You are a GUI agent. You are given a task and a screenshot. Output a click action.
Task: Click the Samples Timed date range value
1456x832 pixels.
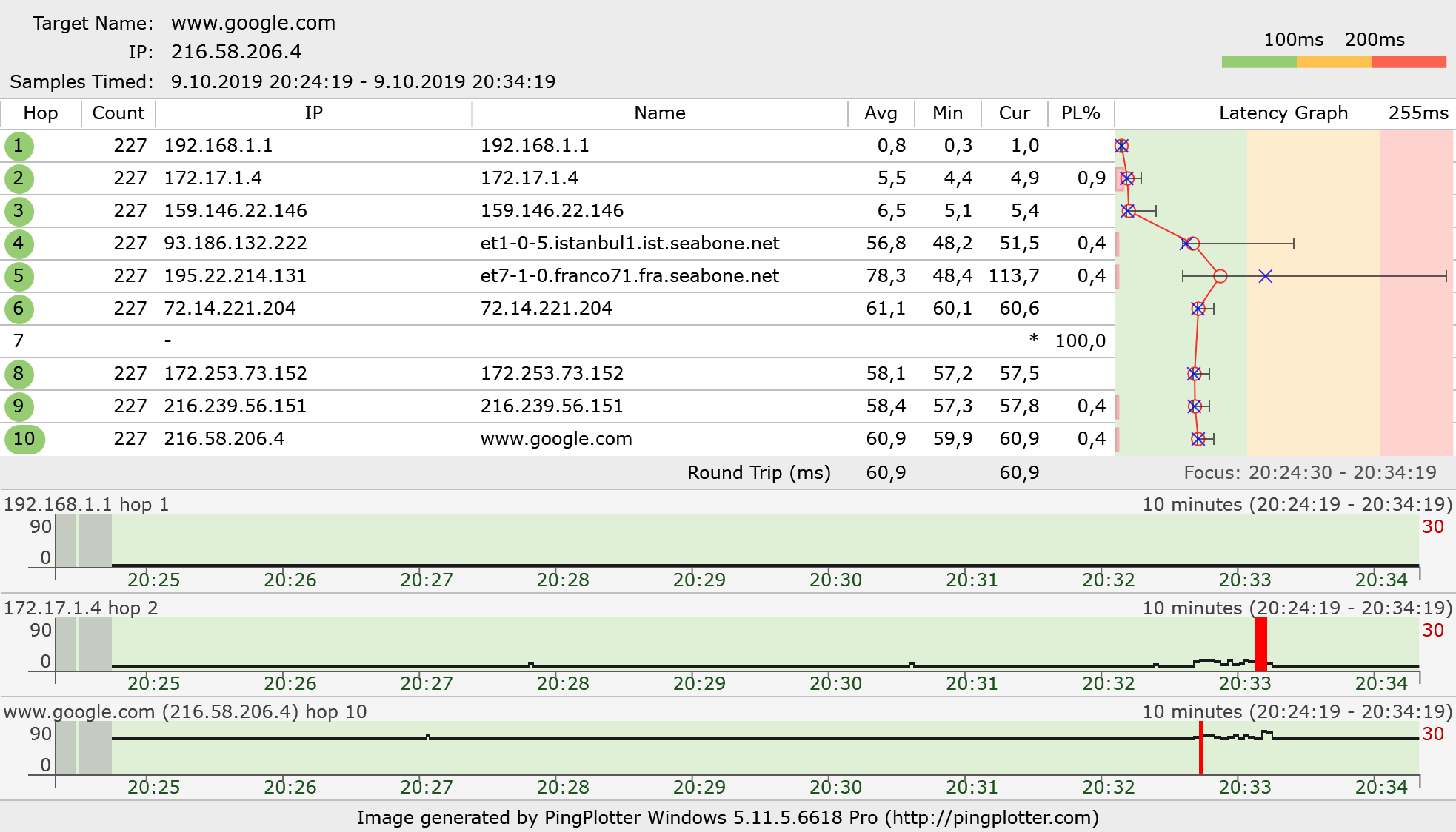[363, 81]
